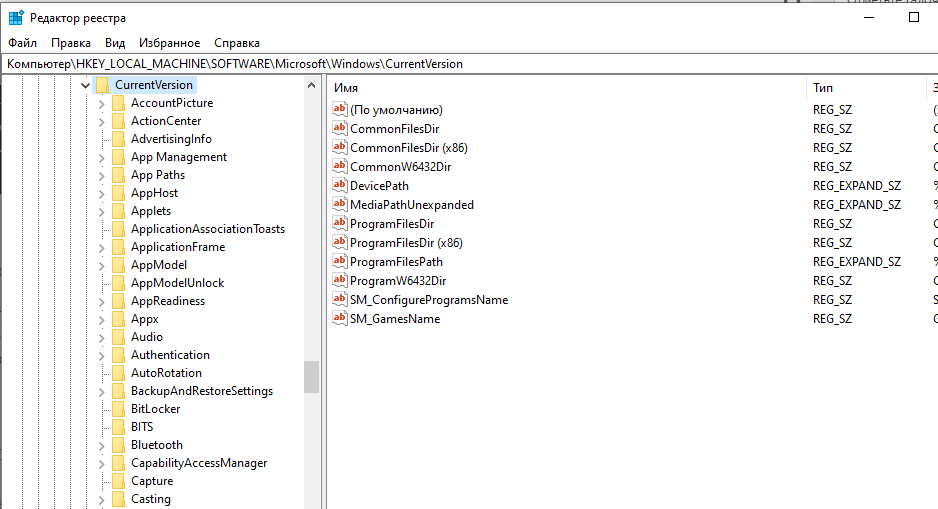Screen dimensions: 938x509
Task: Click the Тип column header
Action: 866,87
